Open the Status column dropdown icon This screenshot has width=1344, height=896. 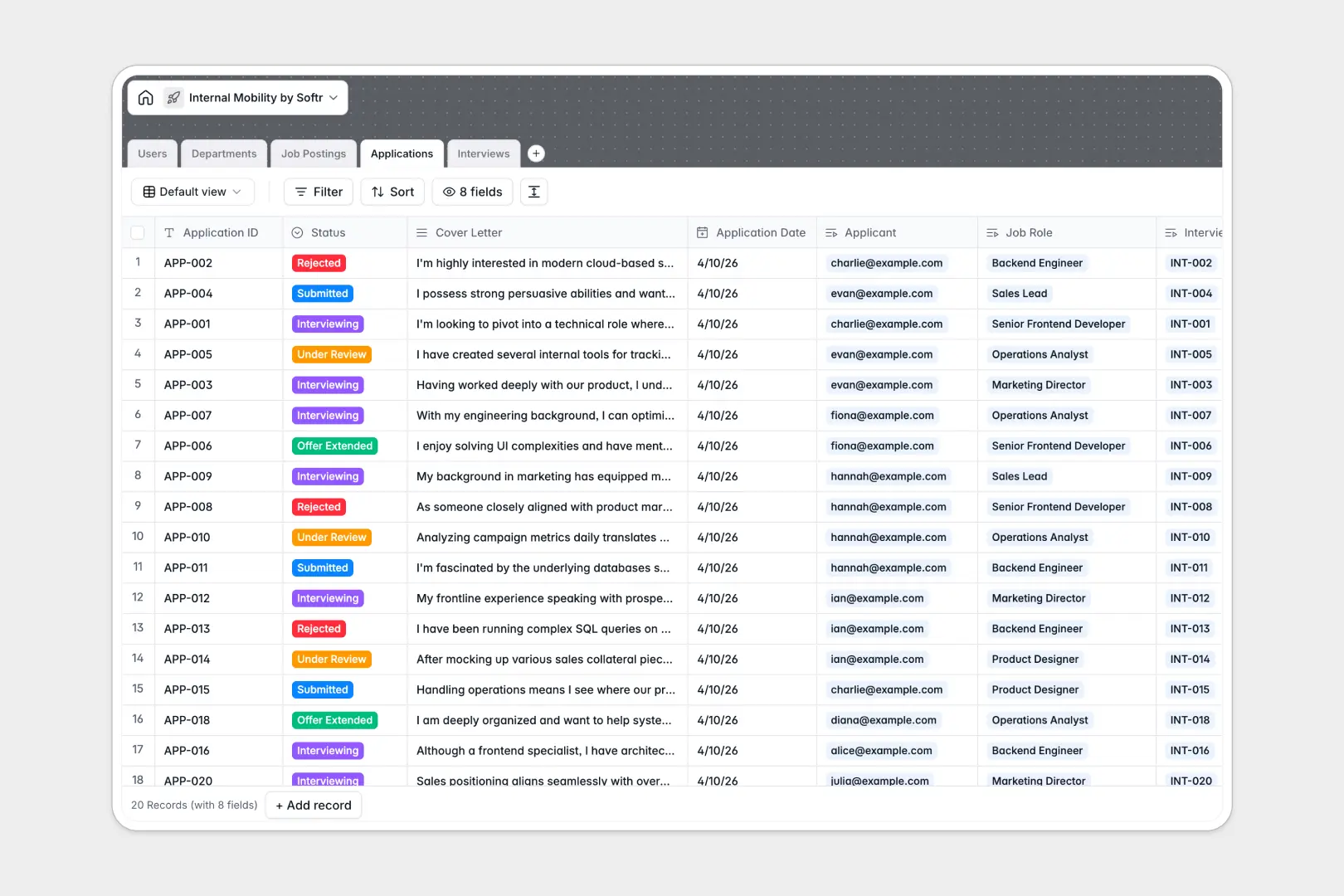[298, 232]
